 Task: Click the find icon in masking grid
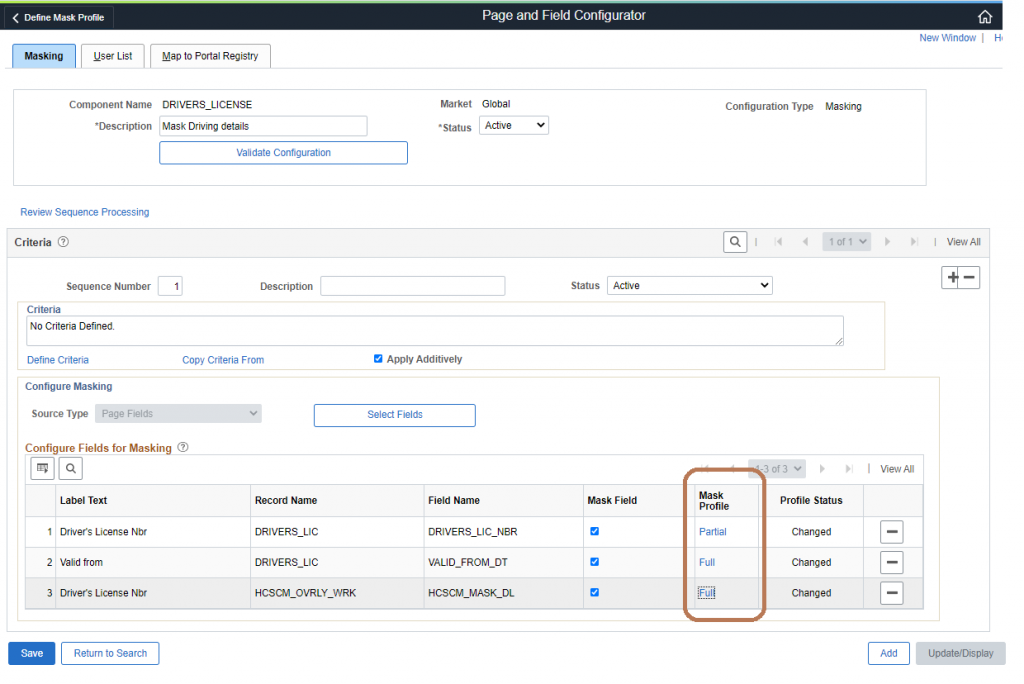(71, 468)
